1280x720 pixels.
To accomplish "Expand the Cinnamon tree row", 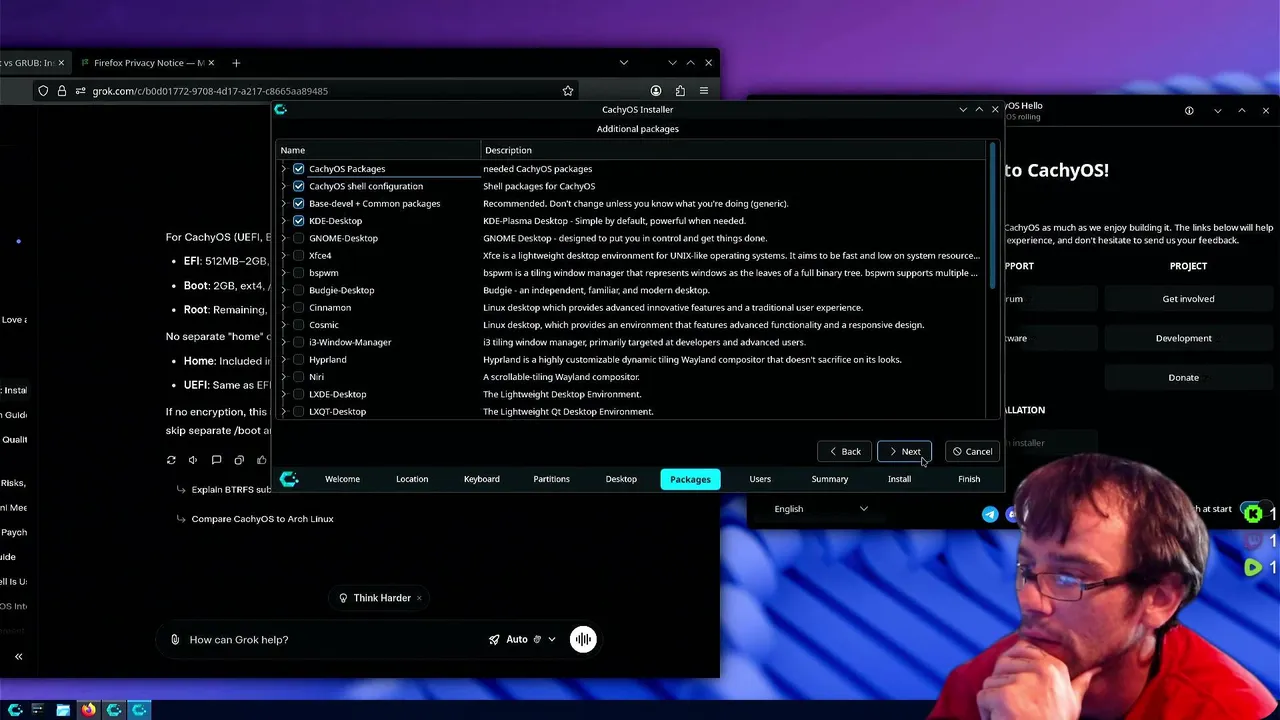I will click(x=284, y=307).
